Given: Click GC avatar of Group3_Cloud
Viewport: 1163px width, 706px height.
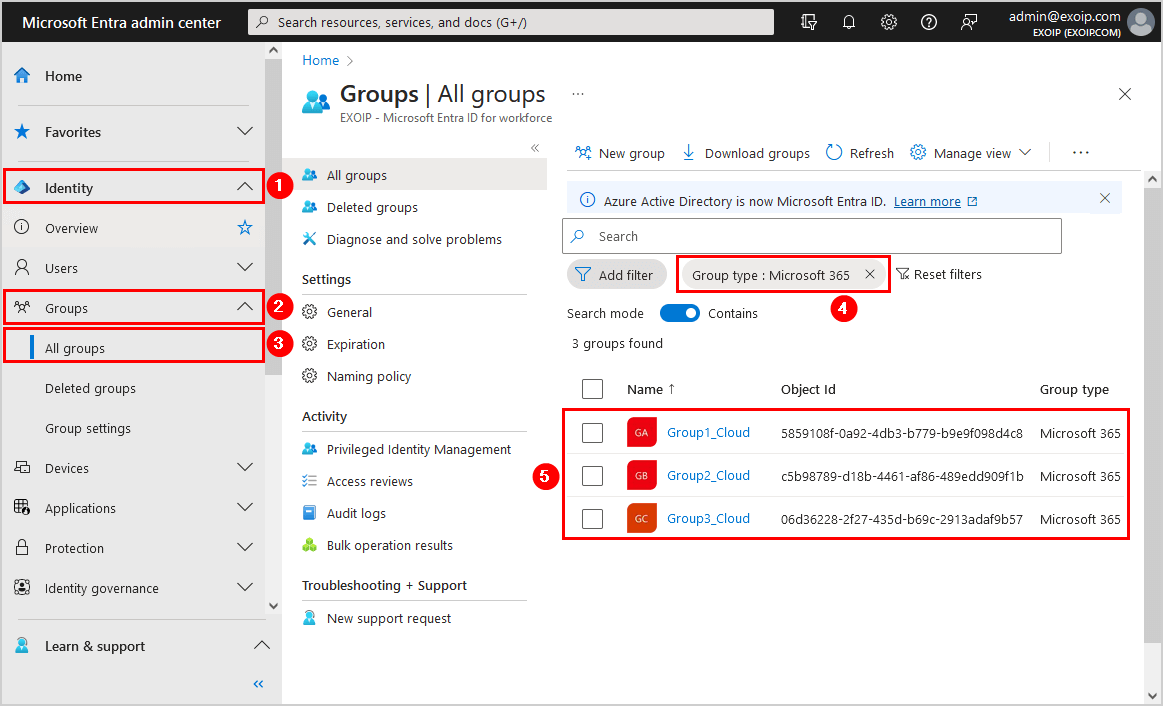Looking at the screenshot, I should tap(642, 518).
